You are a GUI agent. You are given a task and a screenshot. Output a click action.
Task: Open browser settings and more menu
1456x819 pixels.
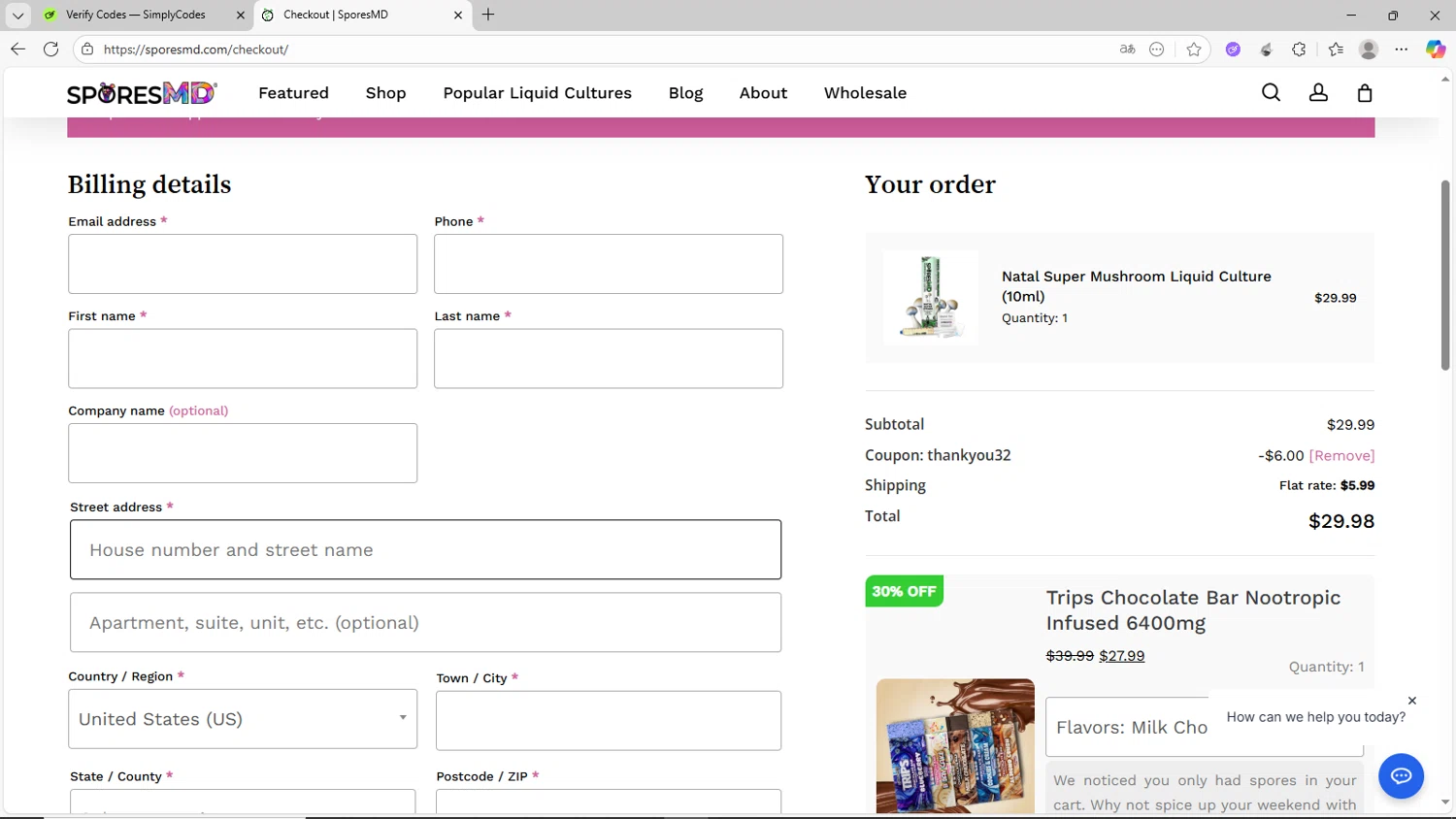[1402, 49]
